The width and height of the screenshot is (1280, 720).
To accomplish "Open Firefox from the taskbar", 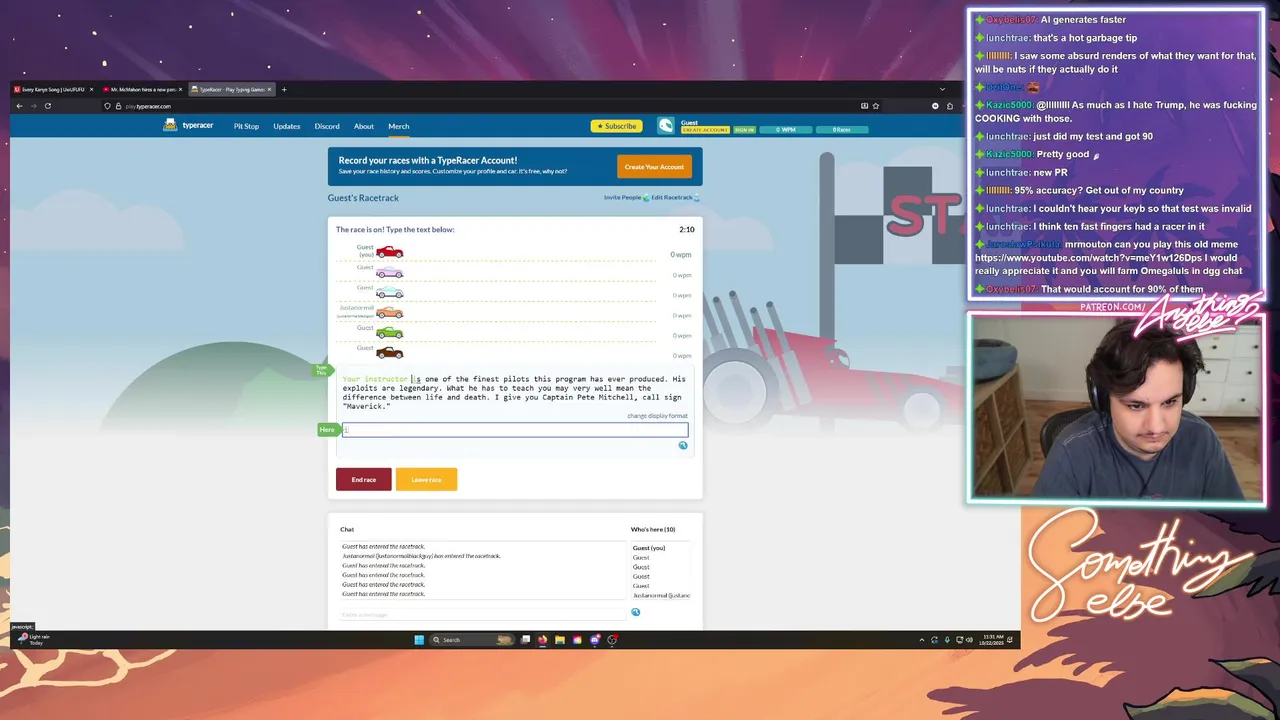I will point(543,640).
